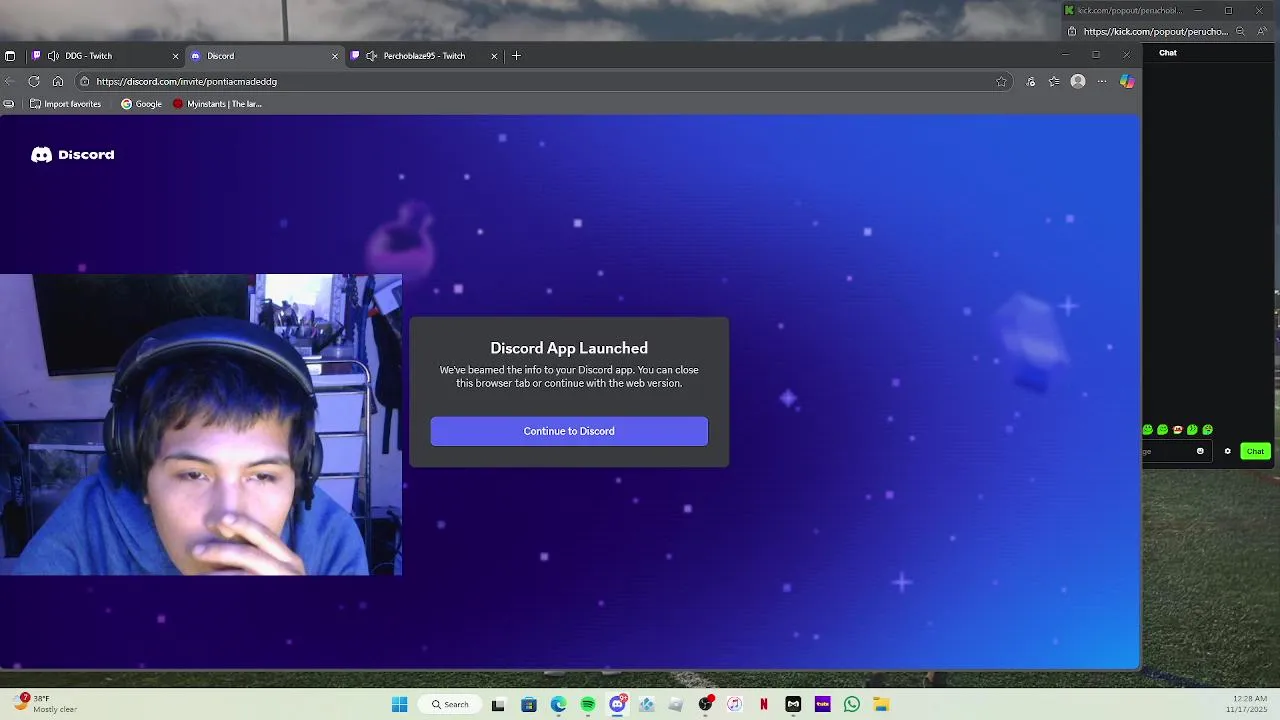The width and height of the screenshot is (1280, 720).
Task: Pick the red-and-white emote in Kick chat
Action: coord(1178,430)
